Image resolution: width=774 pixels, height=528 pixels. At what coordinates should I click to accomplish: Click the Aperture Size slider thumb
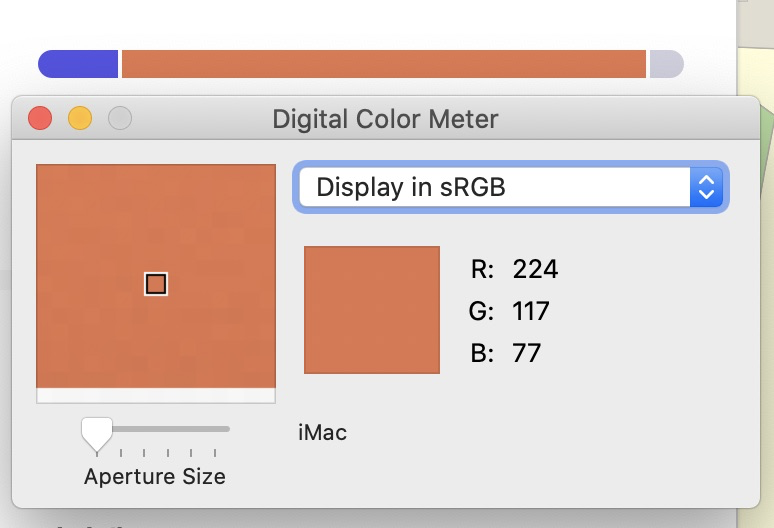(x=97, y=435)
